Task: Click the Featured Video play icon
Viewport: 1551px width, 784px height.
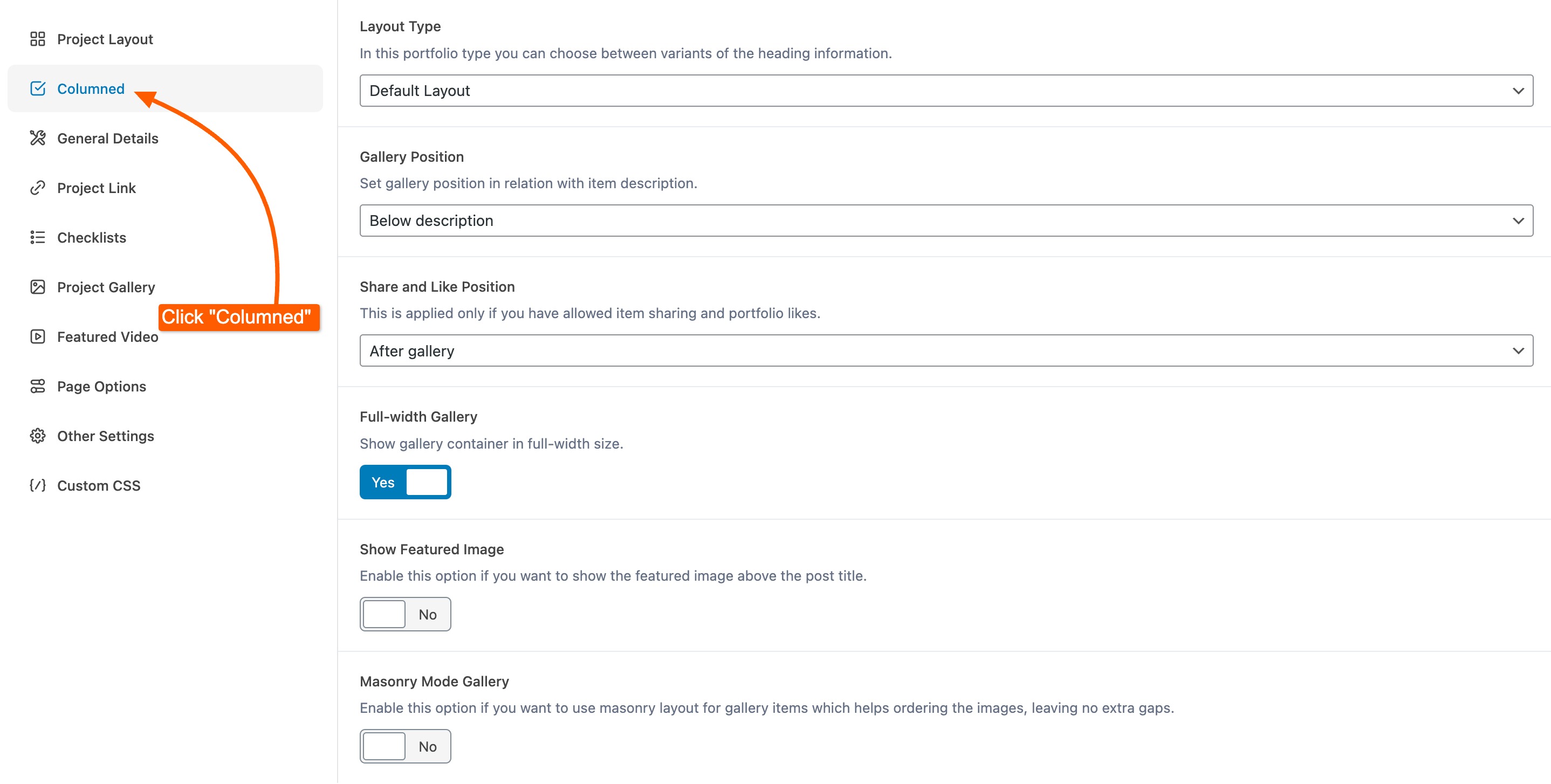Action: coord(37,336)
